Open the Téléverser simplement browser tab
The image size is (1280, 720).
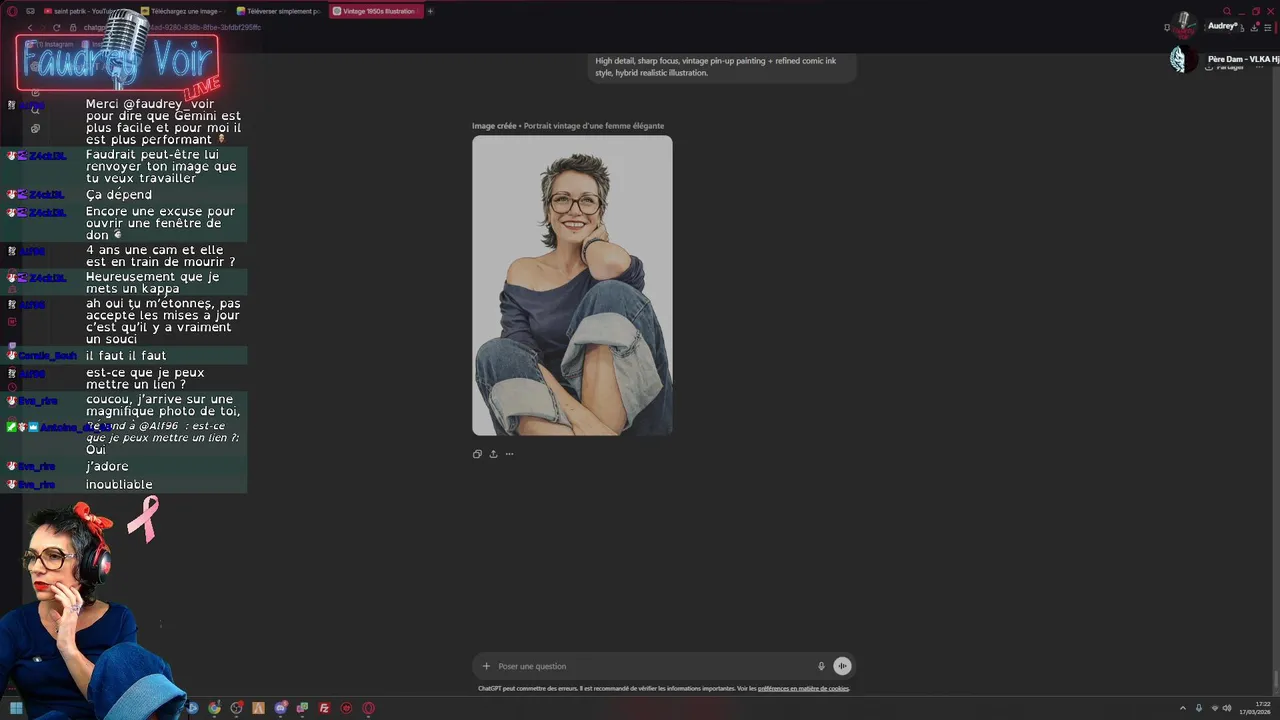click(x=278, y=11)
